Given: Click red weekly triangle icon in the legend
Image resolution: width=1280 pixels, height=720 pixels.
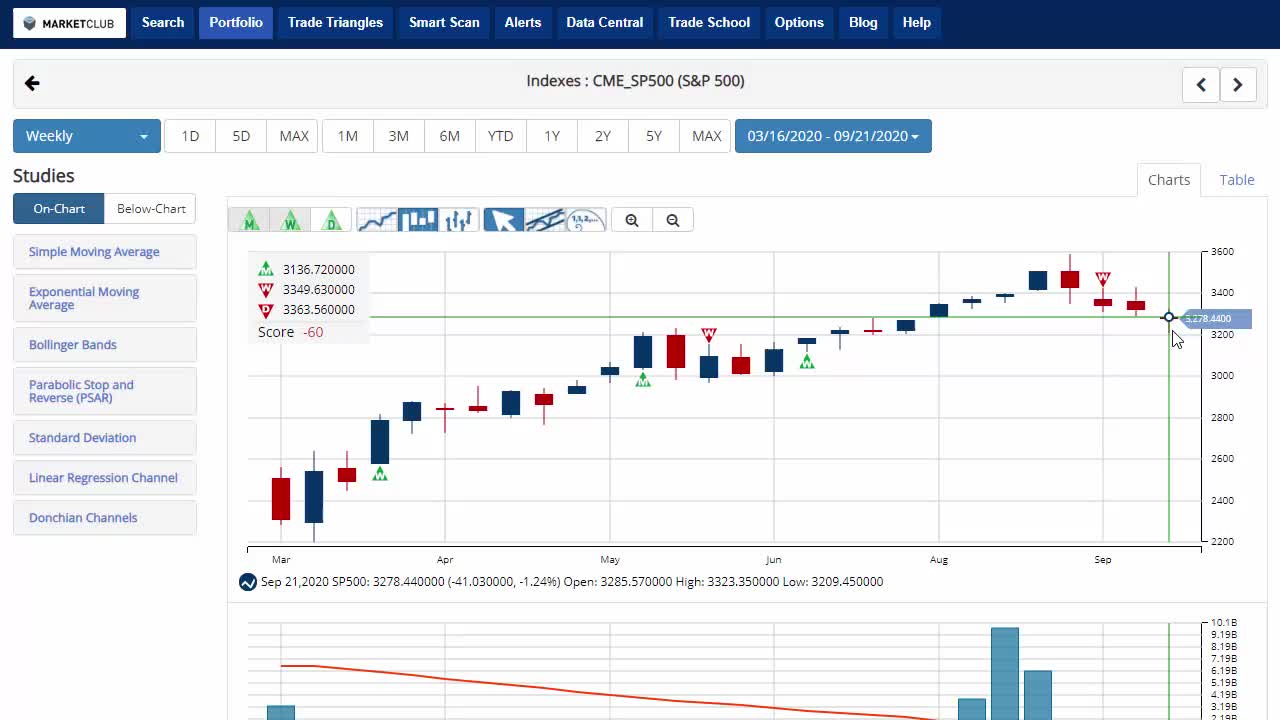Looking at the screenshot, I should [x=266, y=290].
